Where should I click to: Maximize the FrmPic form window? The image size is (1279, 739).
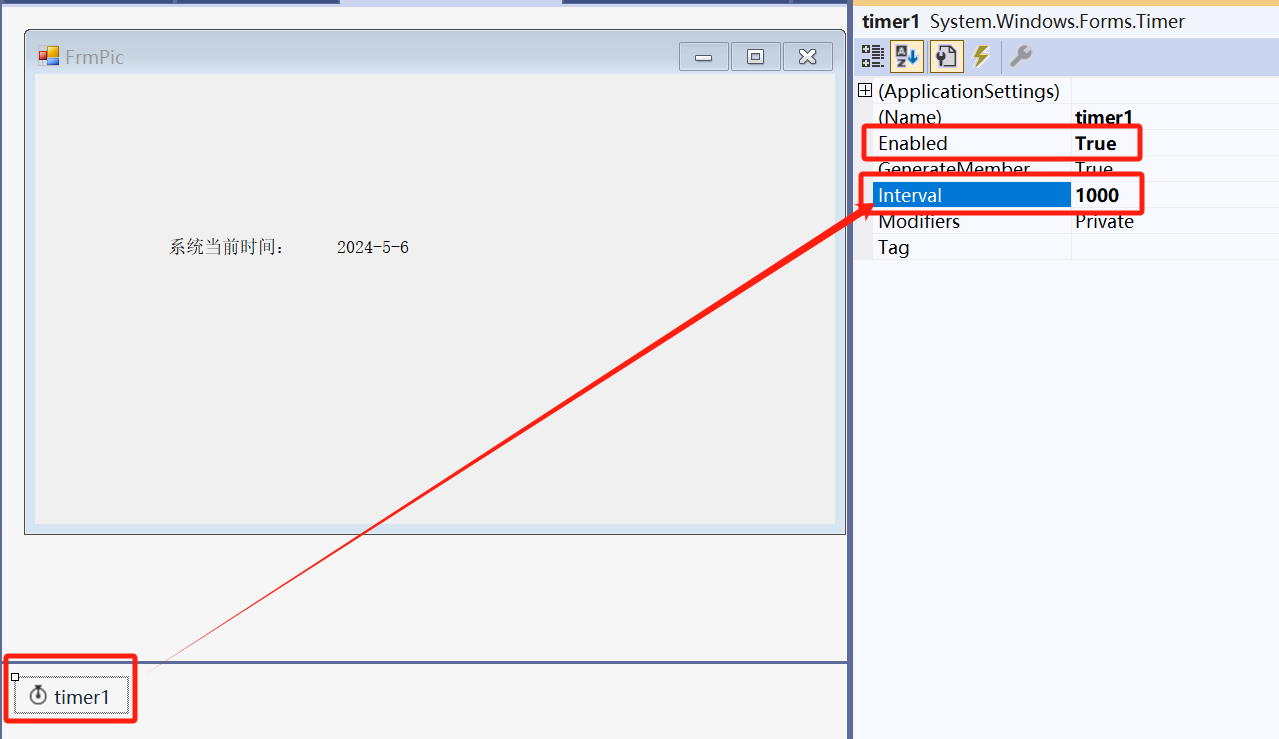click(756, 57)
